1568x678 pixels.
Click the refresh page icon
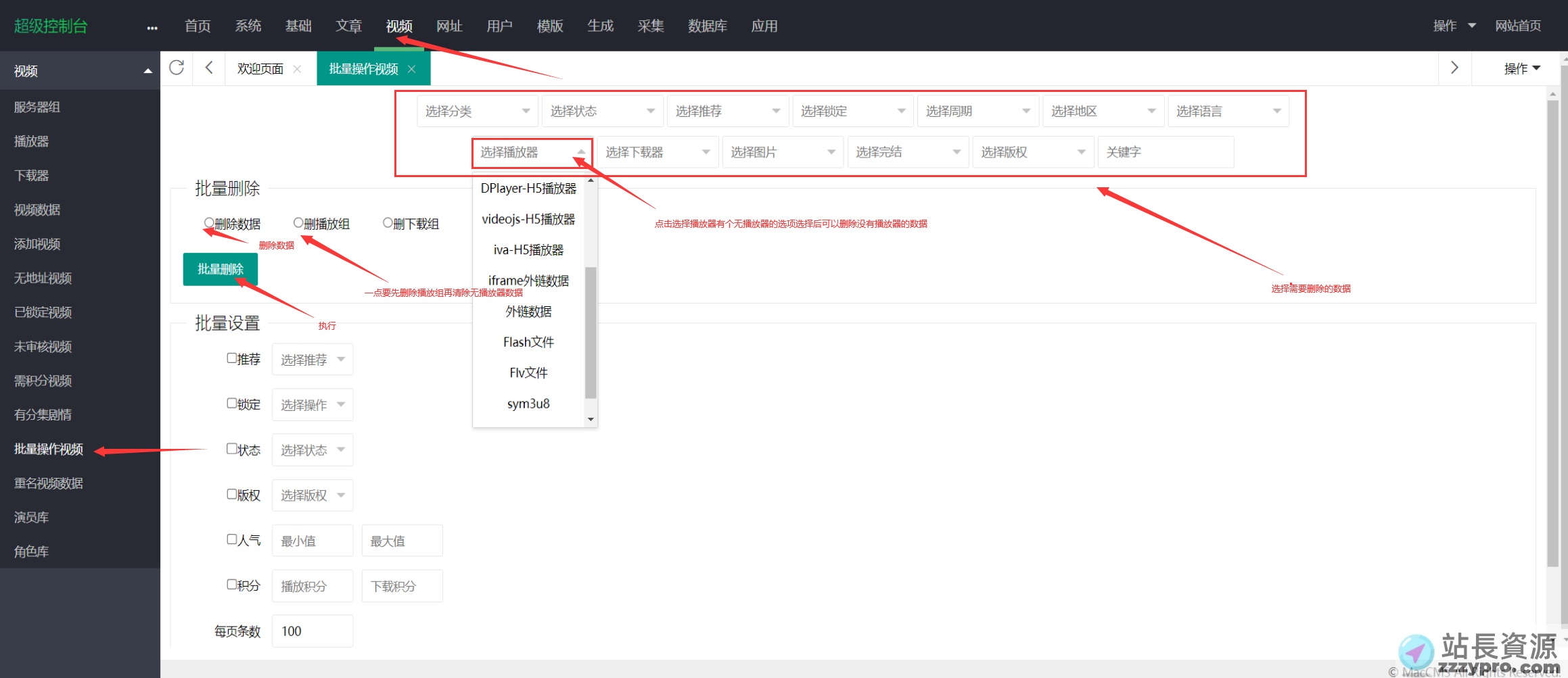[x=177, y=68]
